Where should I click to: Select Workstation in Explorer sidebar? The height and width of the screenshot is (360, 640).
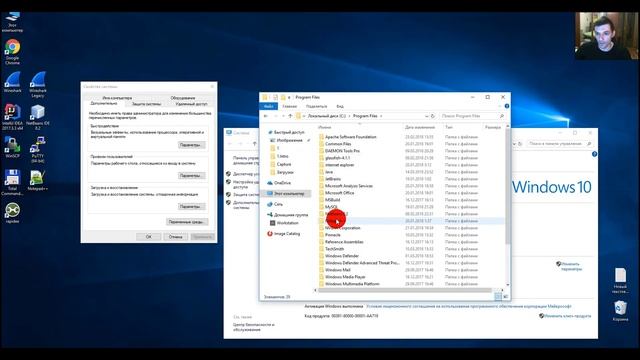(x=284, y=223)
